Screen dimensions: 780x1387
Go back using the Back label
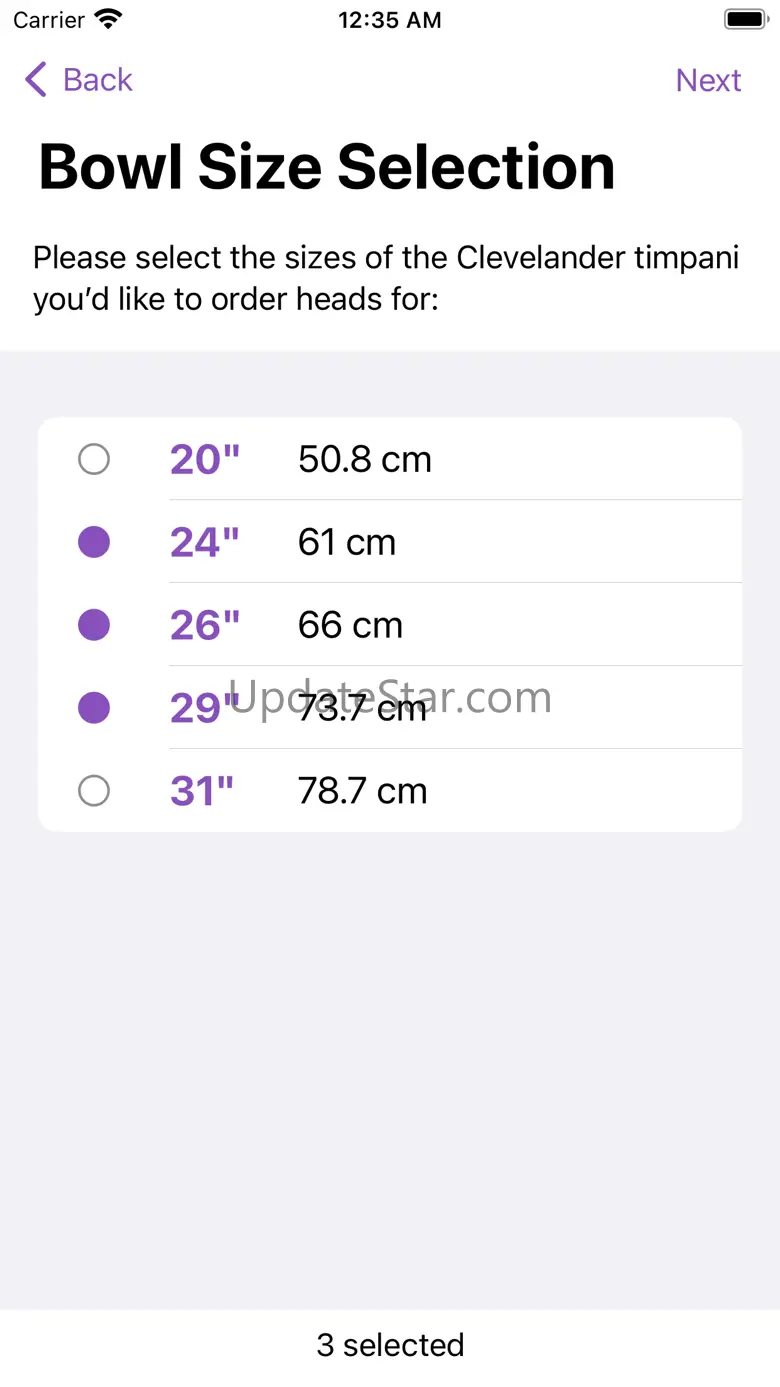[97, 80]
